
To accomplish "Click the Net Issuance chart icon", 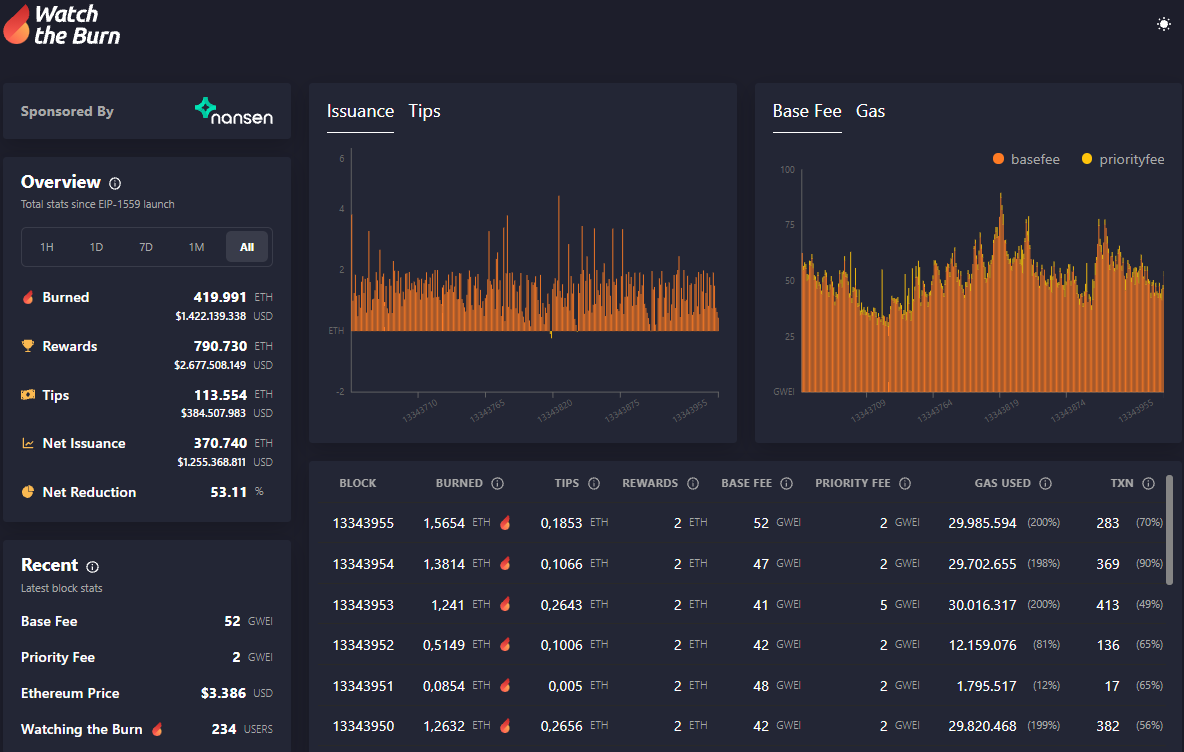I will [28, 443].
